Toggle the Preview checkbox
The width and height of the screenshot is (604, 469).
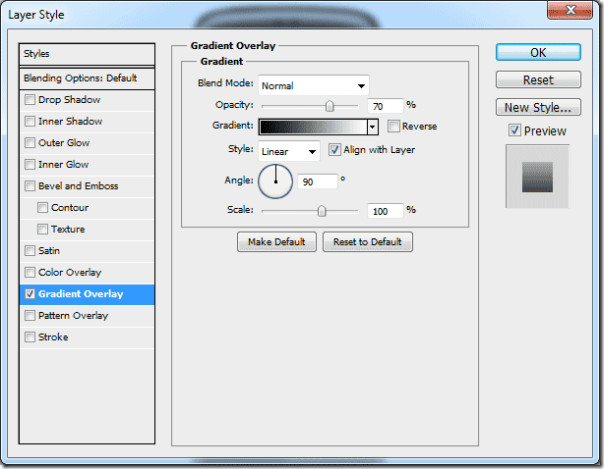[515, 130]
